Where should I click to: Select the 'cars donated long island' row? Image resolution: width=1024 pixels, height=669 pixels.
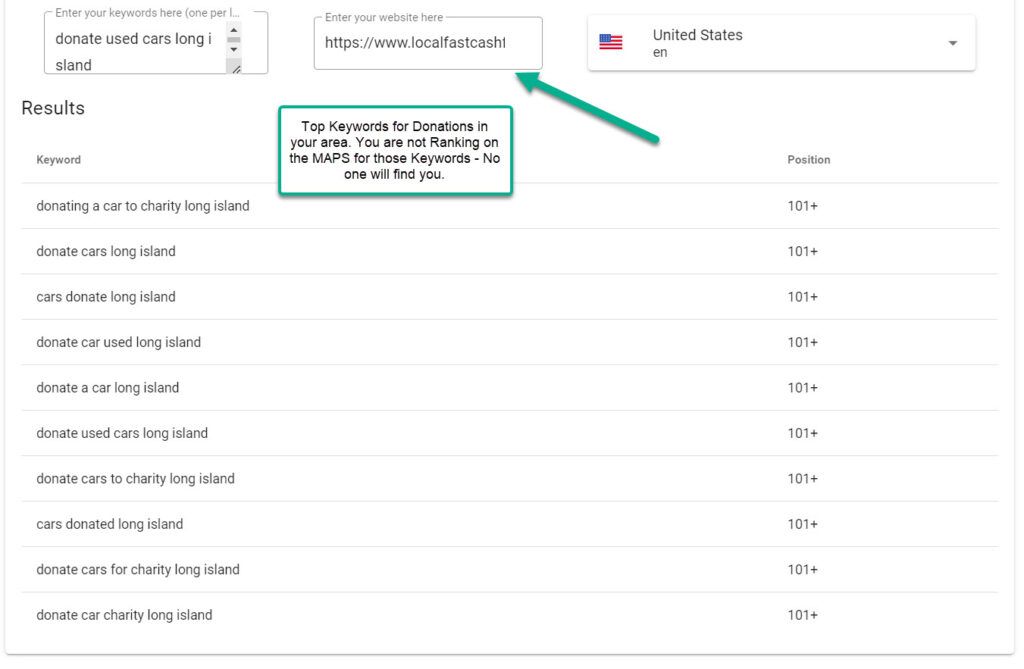pos(110,524)
